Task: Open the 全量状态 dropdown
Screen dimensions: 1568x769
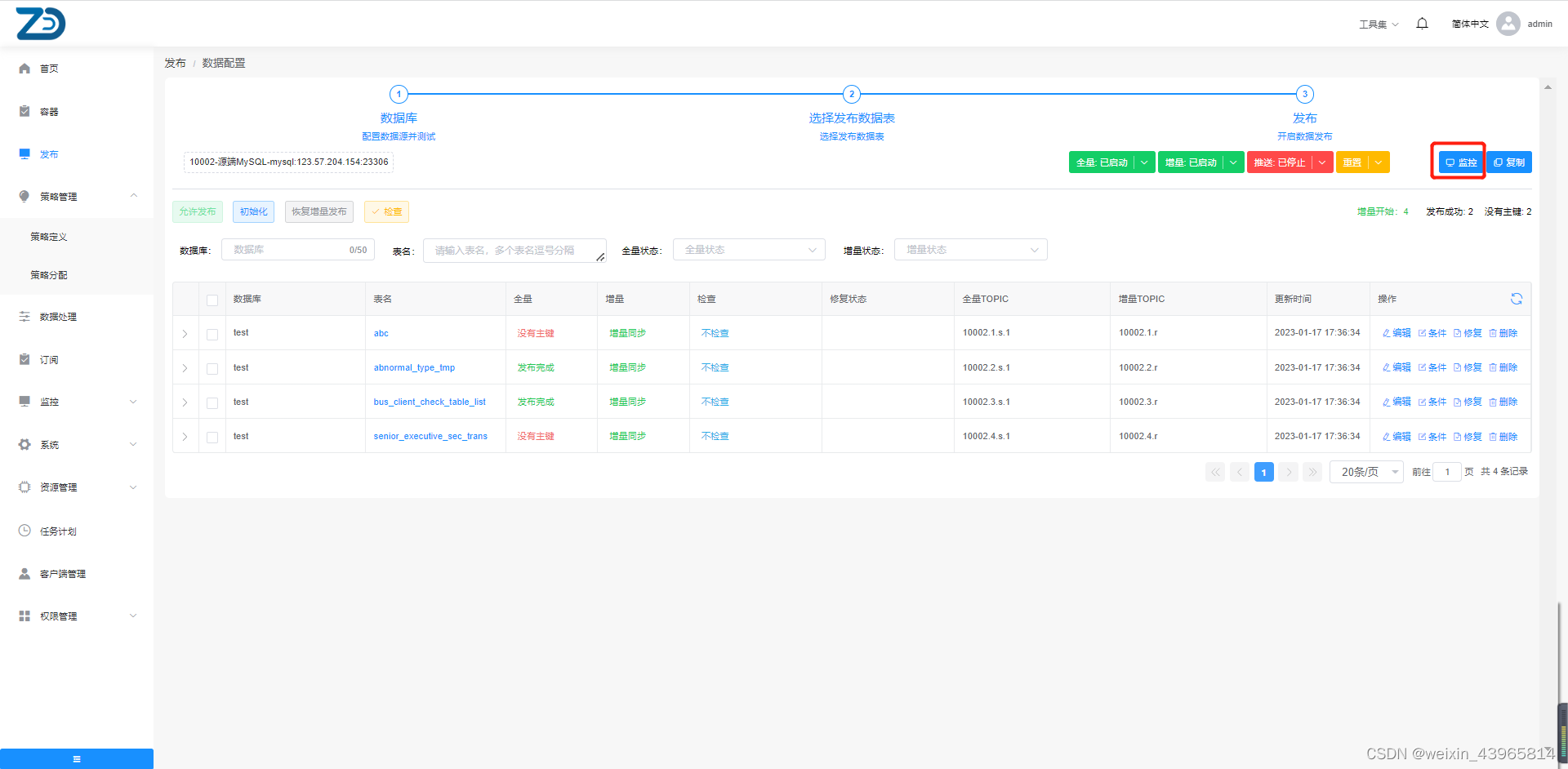Action: coord(749,250)
